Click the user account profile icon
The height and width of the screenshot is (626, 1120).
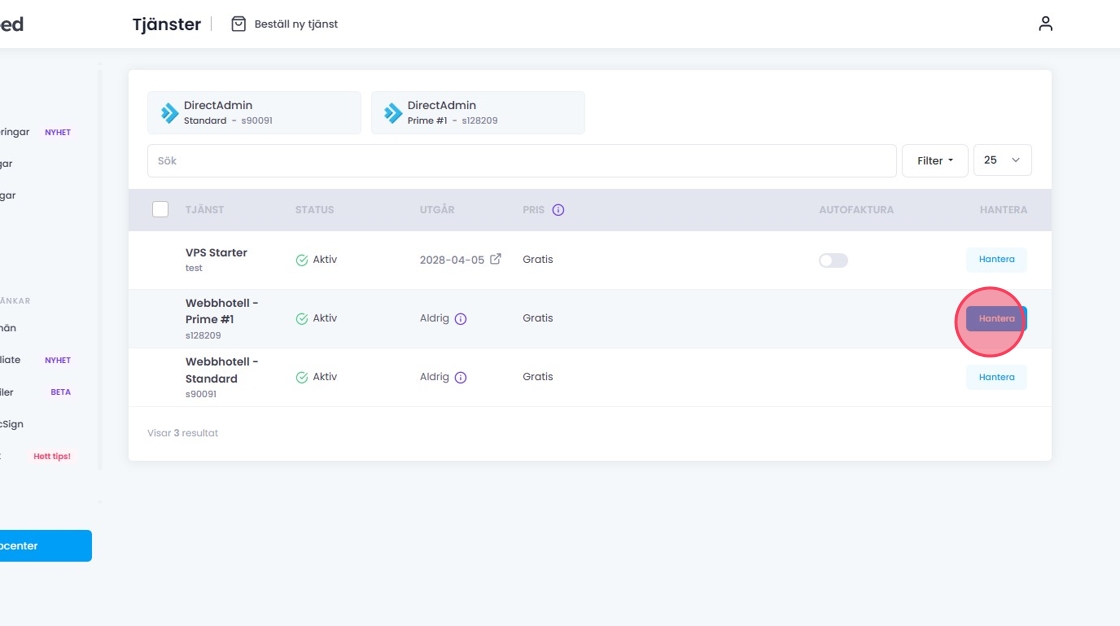click(x=1045, y=24)
